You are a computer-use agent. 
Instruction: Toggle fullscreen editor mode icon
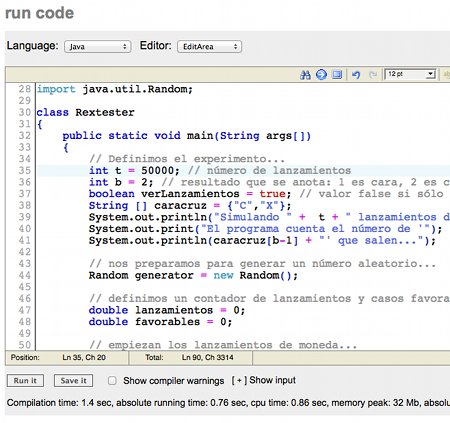[x=337, y=74]
